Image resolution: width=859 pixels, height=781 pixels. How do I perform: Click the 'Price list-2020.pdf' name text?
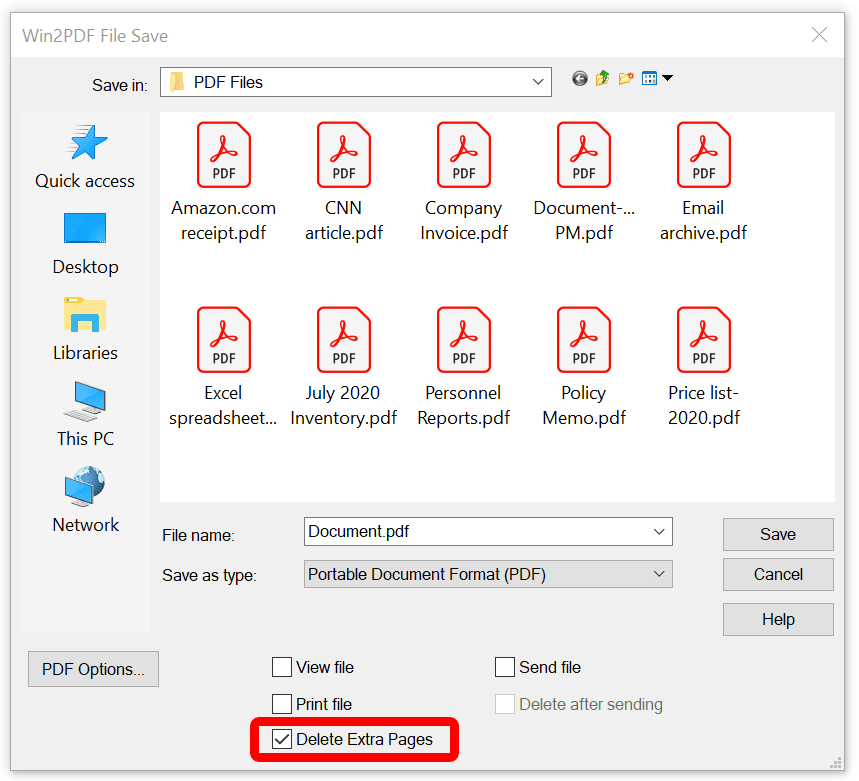[703, 405]
